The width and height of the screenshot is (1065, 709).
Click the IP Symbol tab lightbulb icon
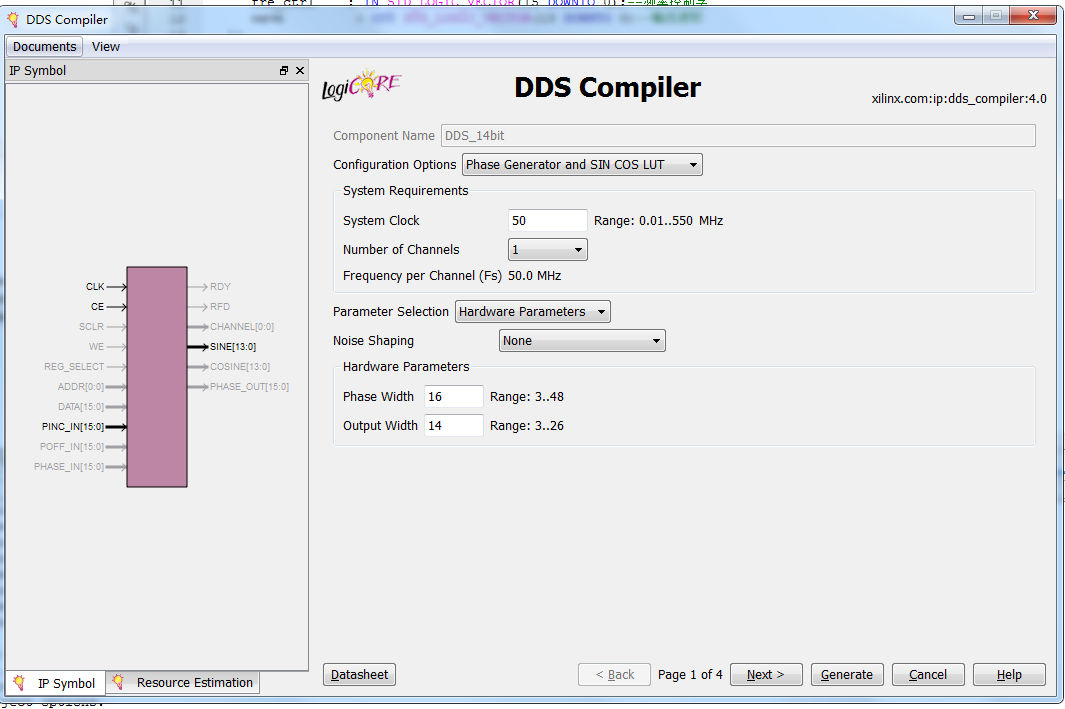pyautogui.click(x=20, y=683)
